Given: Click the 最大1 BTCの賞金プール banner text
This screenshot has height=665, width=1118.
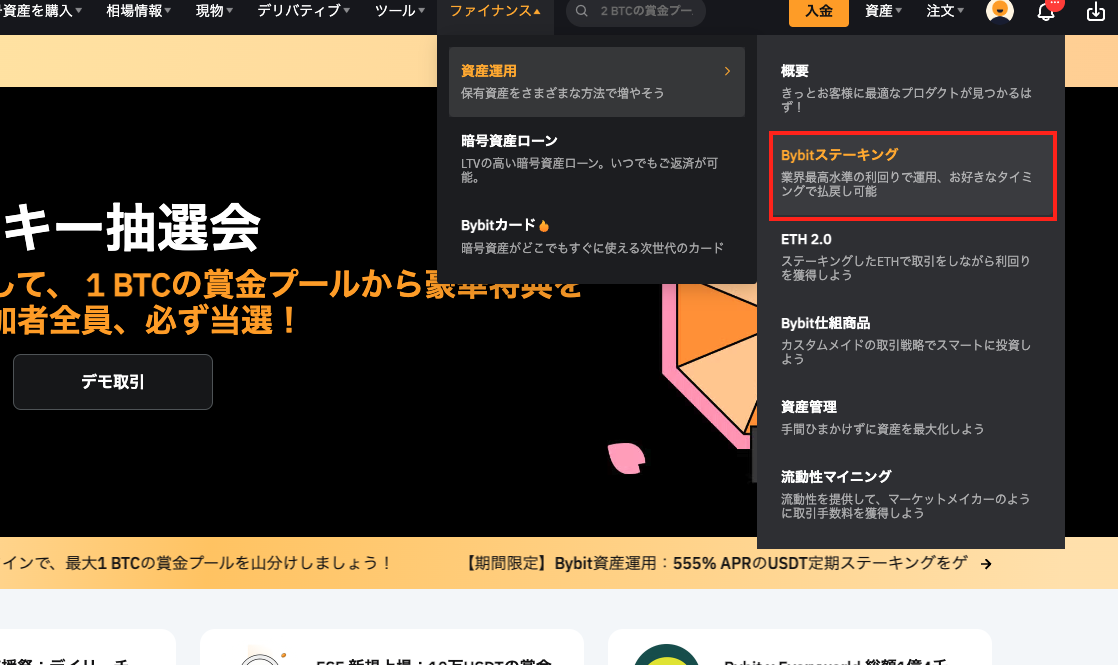Looking at the screenshot, I should click(196, 563).
